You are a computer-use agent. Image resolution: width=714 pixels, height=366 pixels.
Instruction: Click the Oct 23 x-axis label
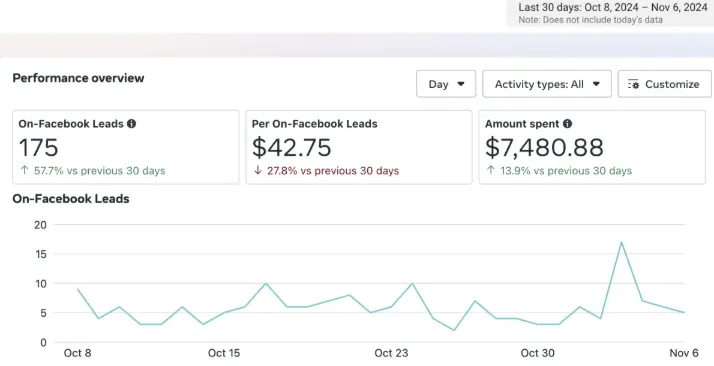[391, 353]
